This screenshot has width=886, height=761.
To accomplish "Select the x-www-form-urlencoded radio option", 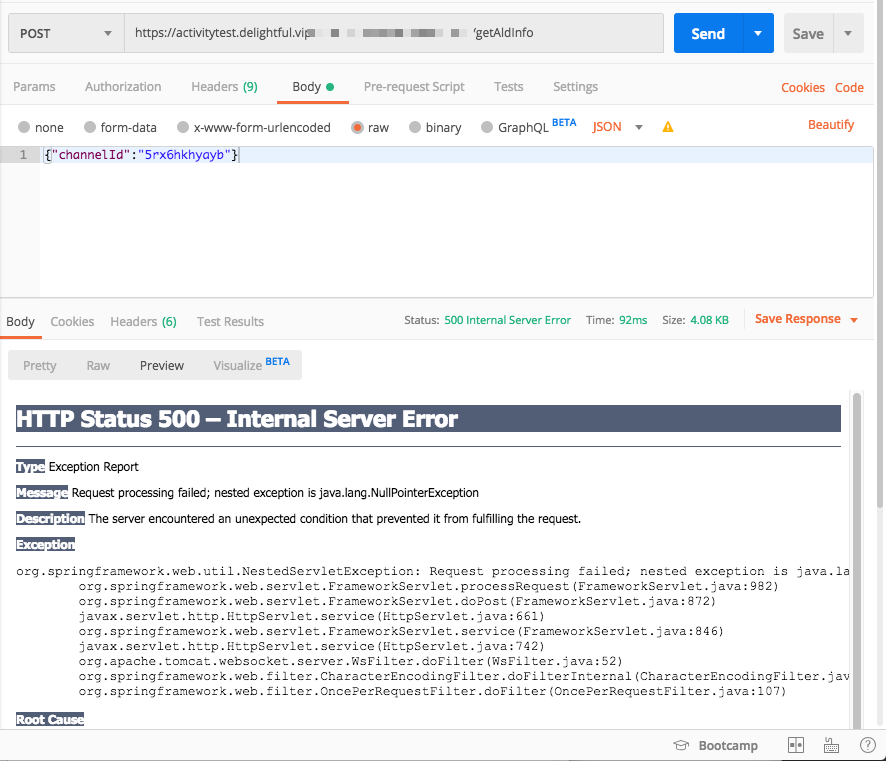I will (183, 127).
